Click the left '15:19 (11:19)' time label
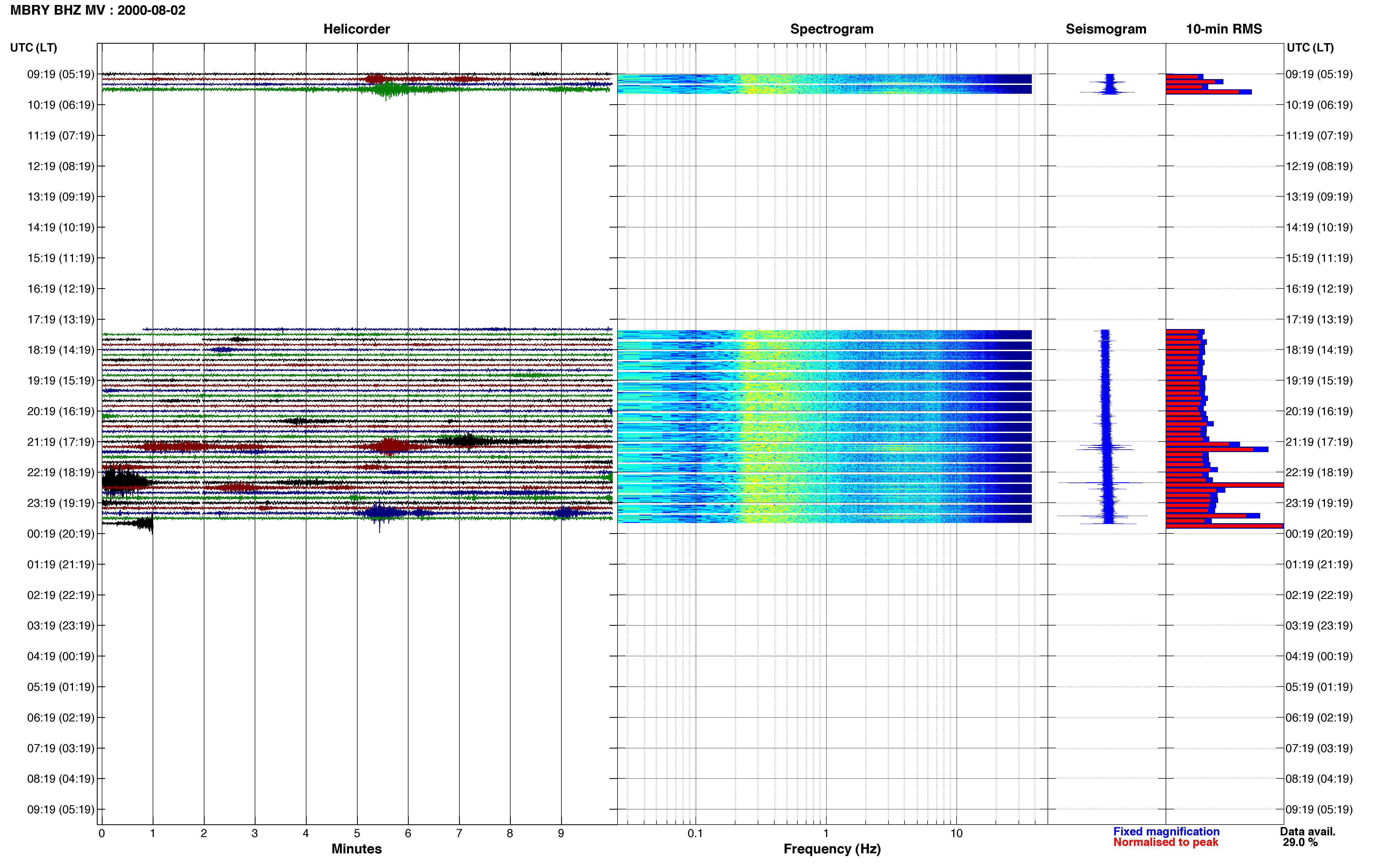 (x=61, y=258)
